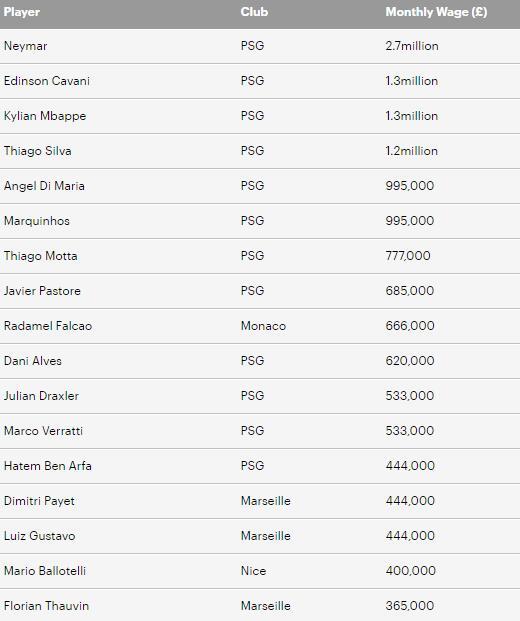Select Luiz Gustavo's name
The image size is (520, 621).
40,536
